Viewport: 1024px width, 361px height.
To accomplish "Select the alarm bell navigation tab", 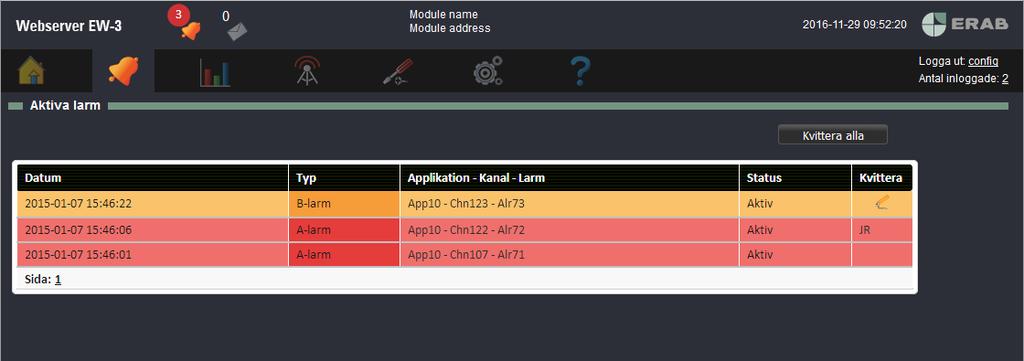I will click(123, 71).
